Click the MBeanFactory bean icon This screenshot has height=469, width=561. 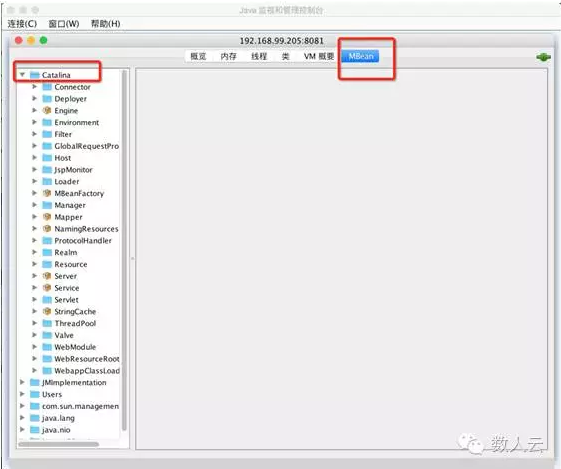(x=47, y=193)
